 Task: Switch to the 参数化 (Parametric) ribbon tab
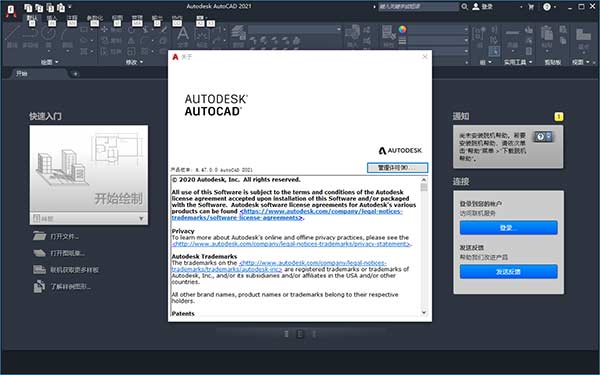pyautogui.click(x=95, y=18)
